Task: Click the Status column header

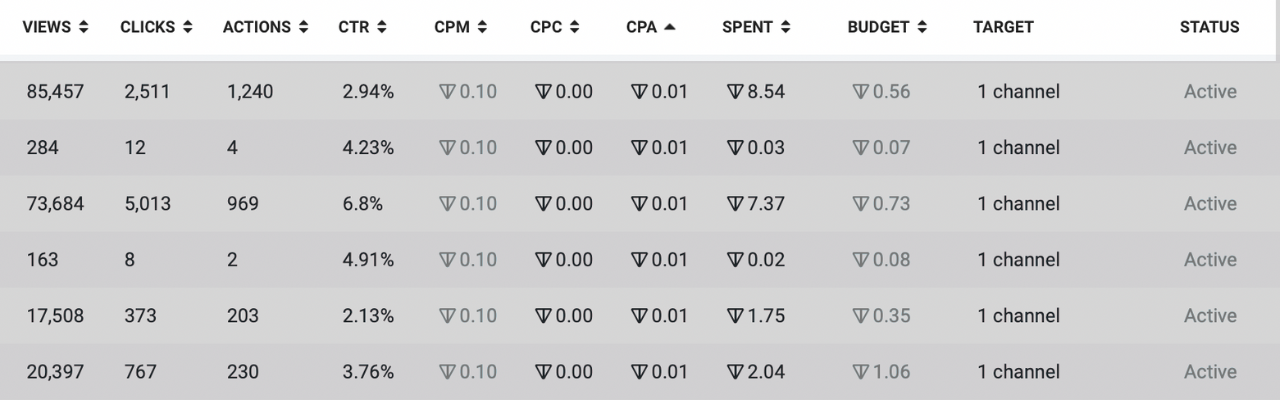Action: tap(1209, 28)
